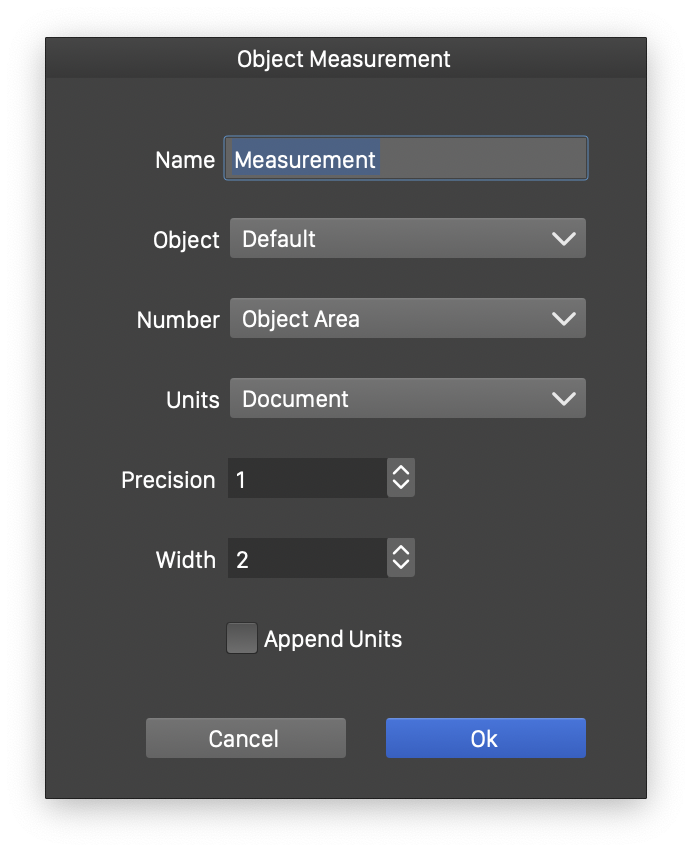This screenshot has width=692, height=852.
Task: Confirm with the Ok button
Action: [x=485, y=738]
